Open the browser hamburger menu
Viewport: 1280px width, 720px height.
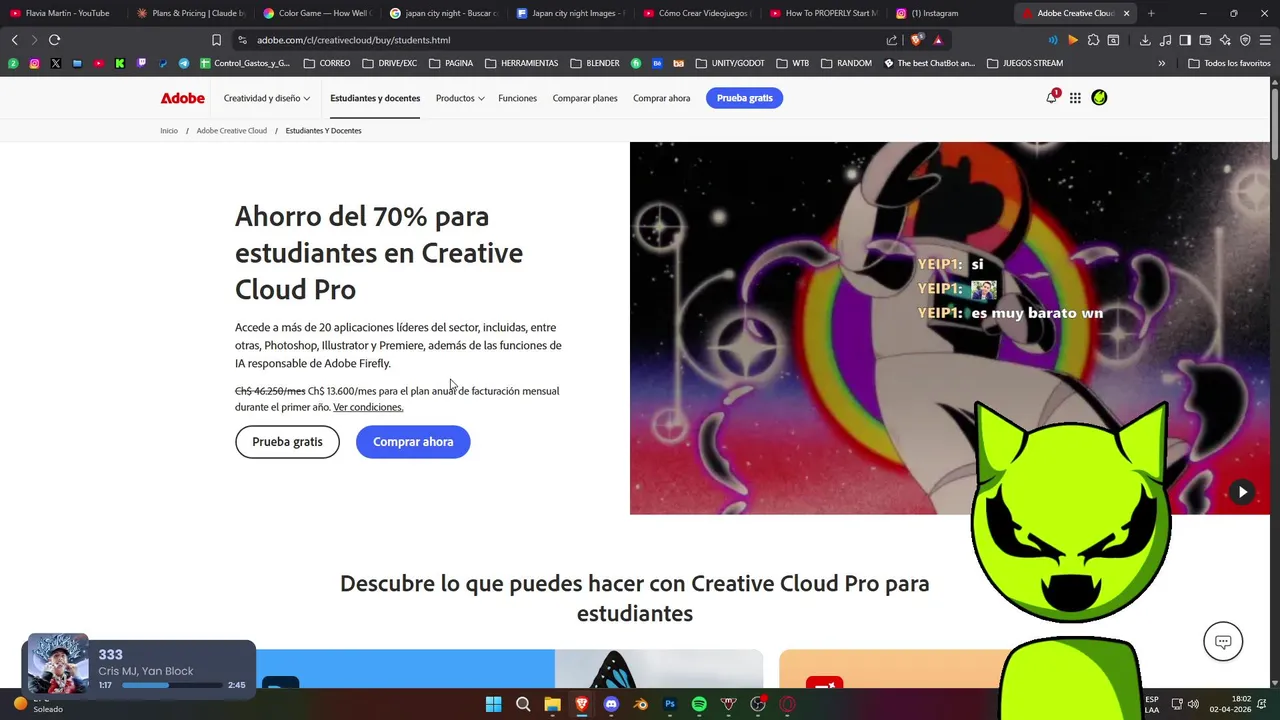(x=1265, y=40)
